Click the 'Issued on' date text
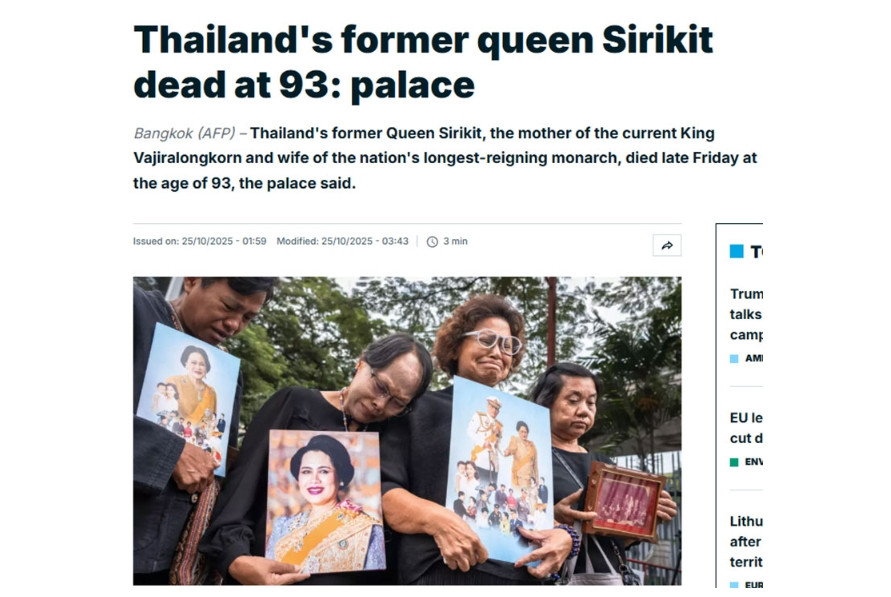891x597 pixels. pos(199,242)
